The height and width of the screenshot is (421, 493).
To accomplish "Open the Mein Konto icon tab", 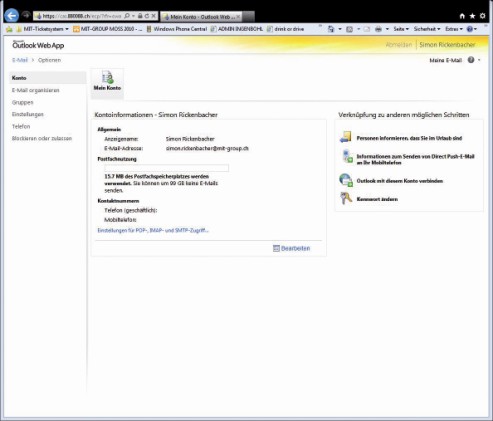I will click(107, 83).
